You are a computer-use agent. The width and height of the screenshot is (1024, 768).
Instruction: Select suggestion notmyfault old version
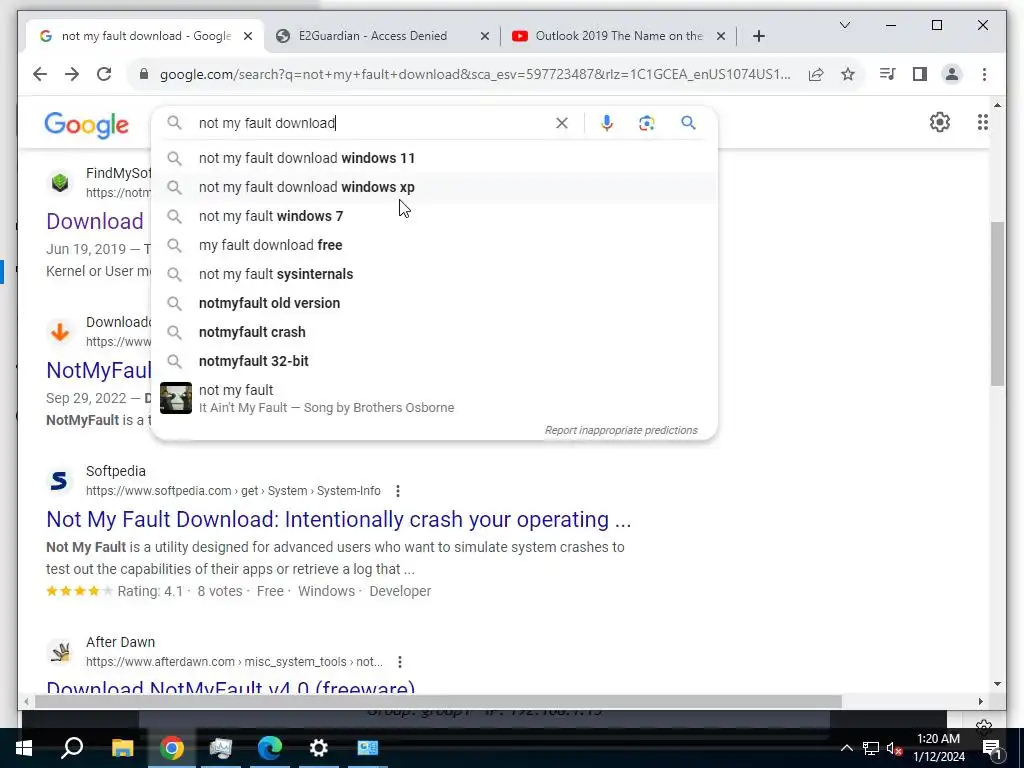(x=434, y=303)
